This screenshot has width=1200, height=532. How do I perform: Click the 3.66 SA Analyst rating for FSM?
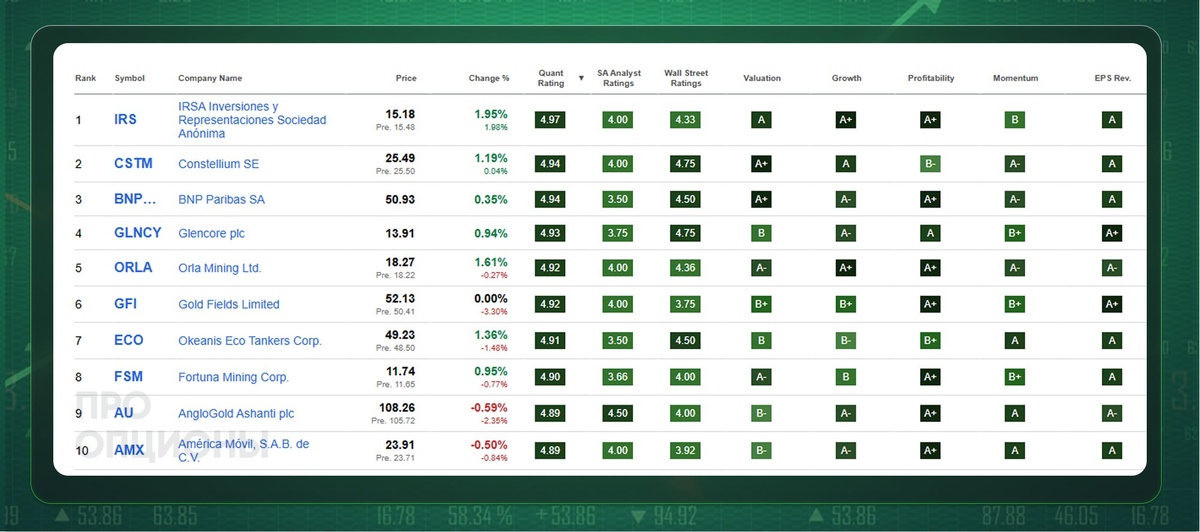click(x=618, y=377)
